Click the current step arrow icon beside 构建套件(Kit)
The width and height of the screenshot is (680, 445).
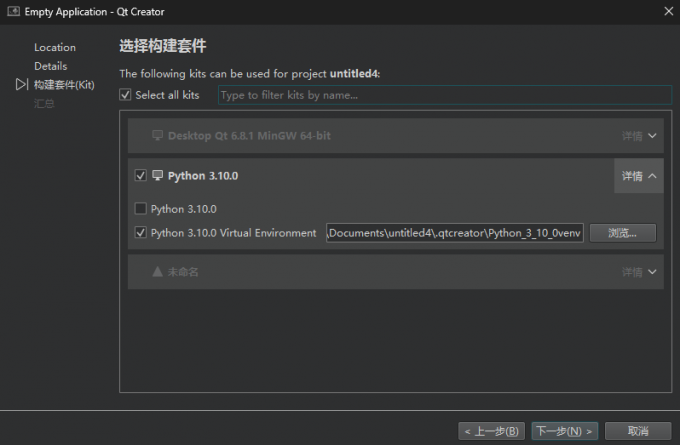tap(22, 85)
